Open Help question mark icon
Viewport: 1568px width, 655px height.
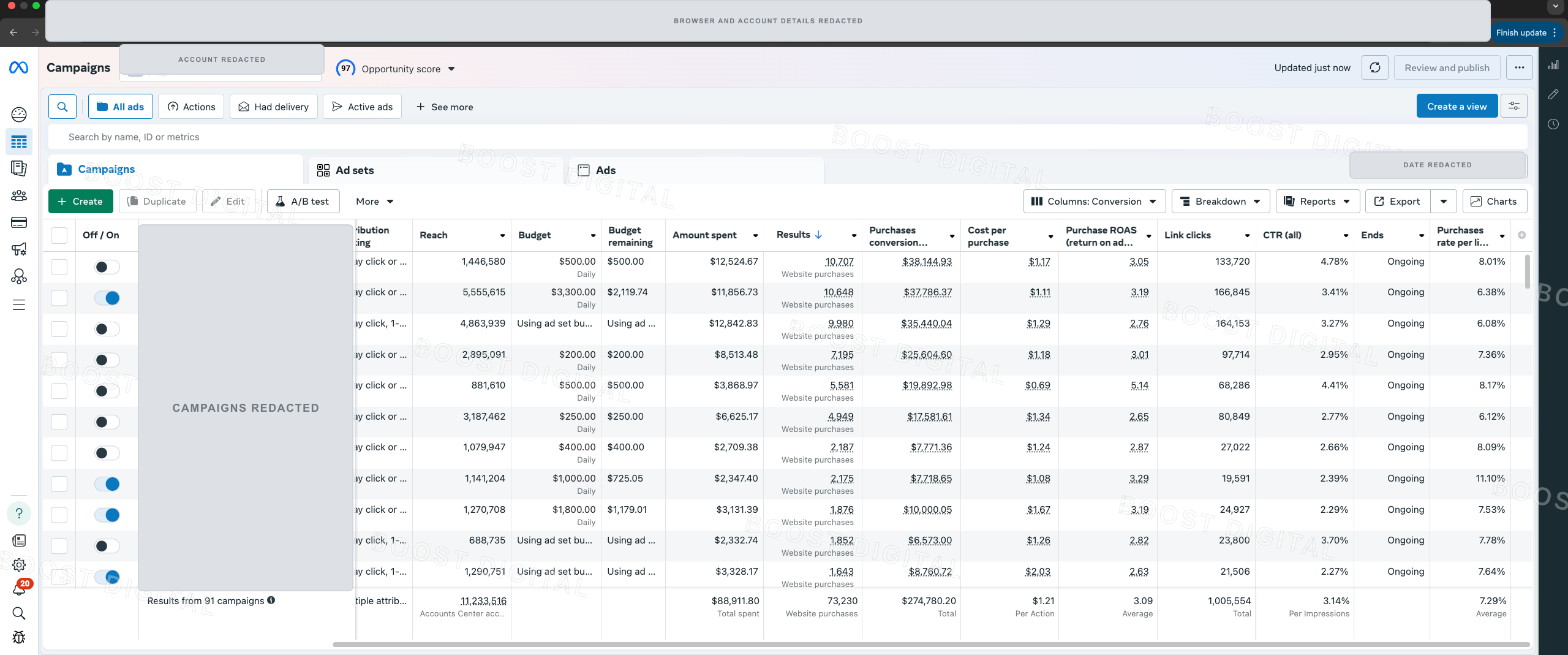pyautogui.click(x=19, y=513)
